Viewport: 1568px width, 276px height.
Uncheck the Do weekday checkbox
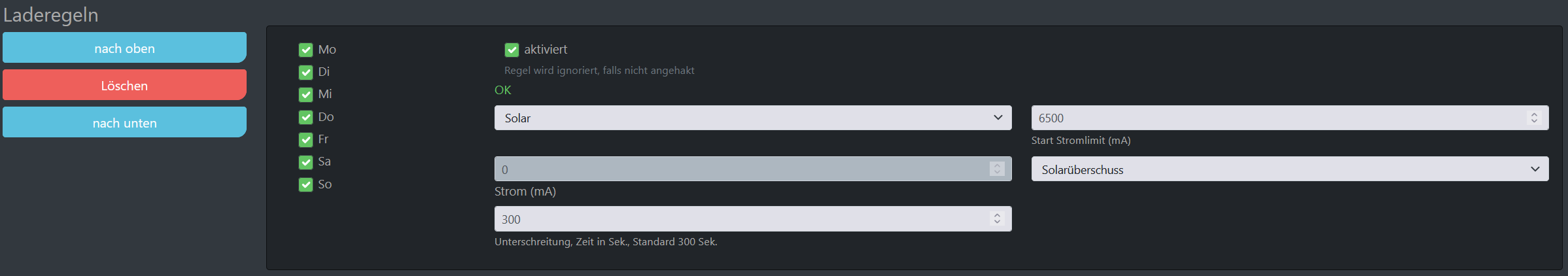305,117
